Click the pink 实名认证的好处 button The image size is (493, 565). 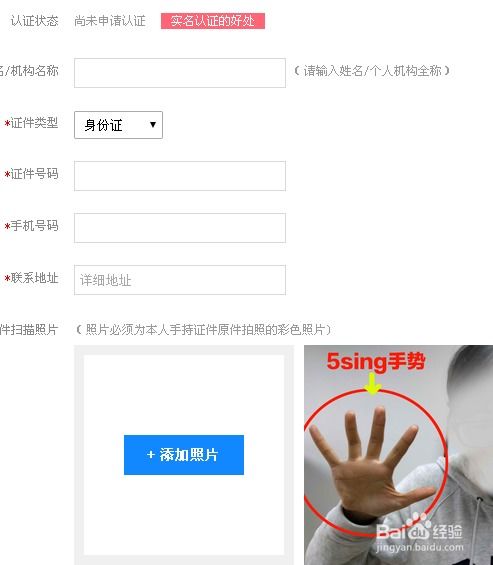[213, 21]
